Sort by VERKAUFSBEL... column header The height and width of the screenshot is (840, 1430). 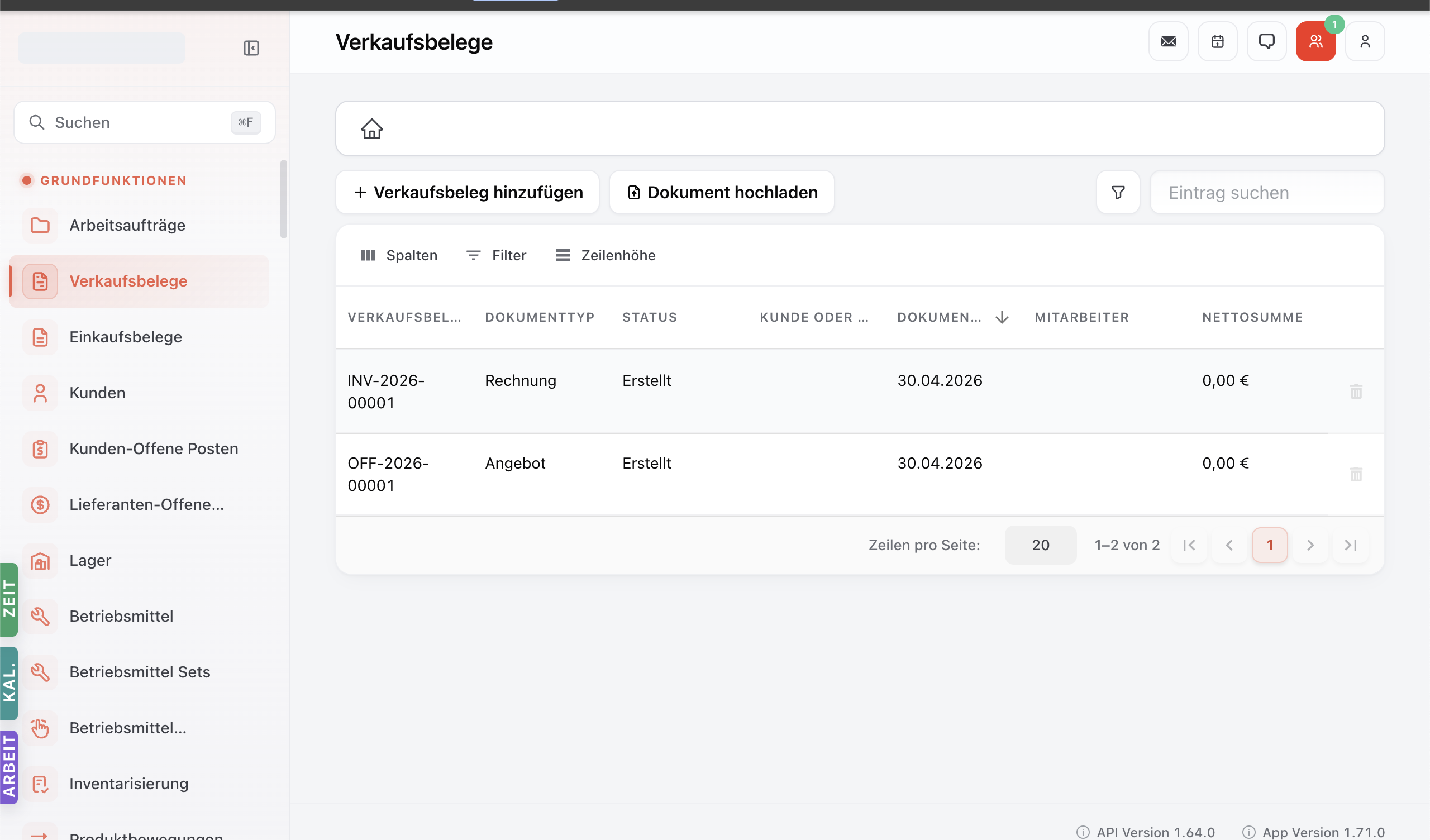pos(404,317)
